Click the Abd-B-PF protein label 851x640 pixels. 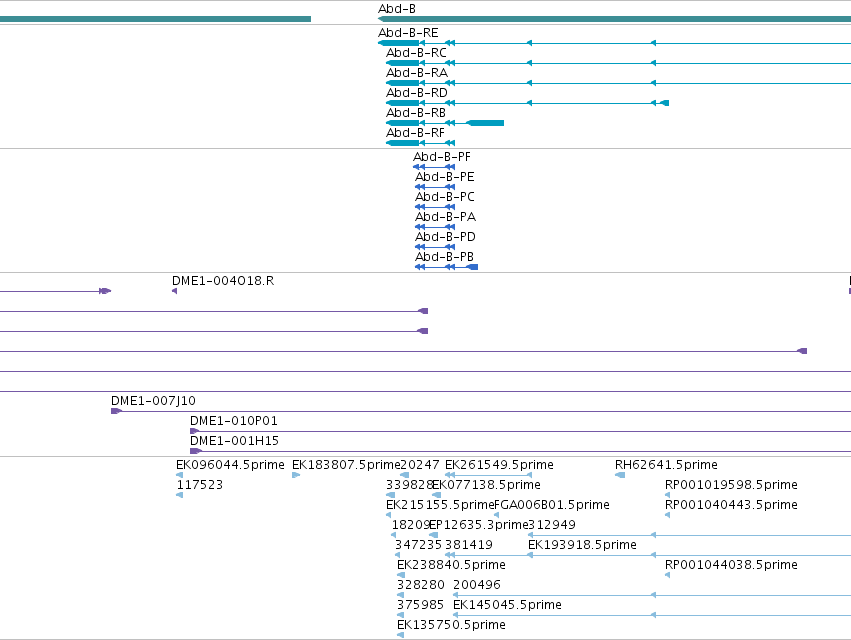(442, 157)
